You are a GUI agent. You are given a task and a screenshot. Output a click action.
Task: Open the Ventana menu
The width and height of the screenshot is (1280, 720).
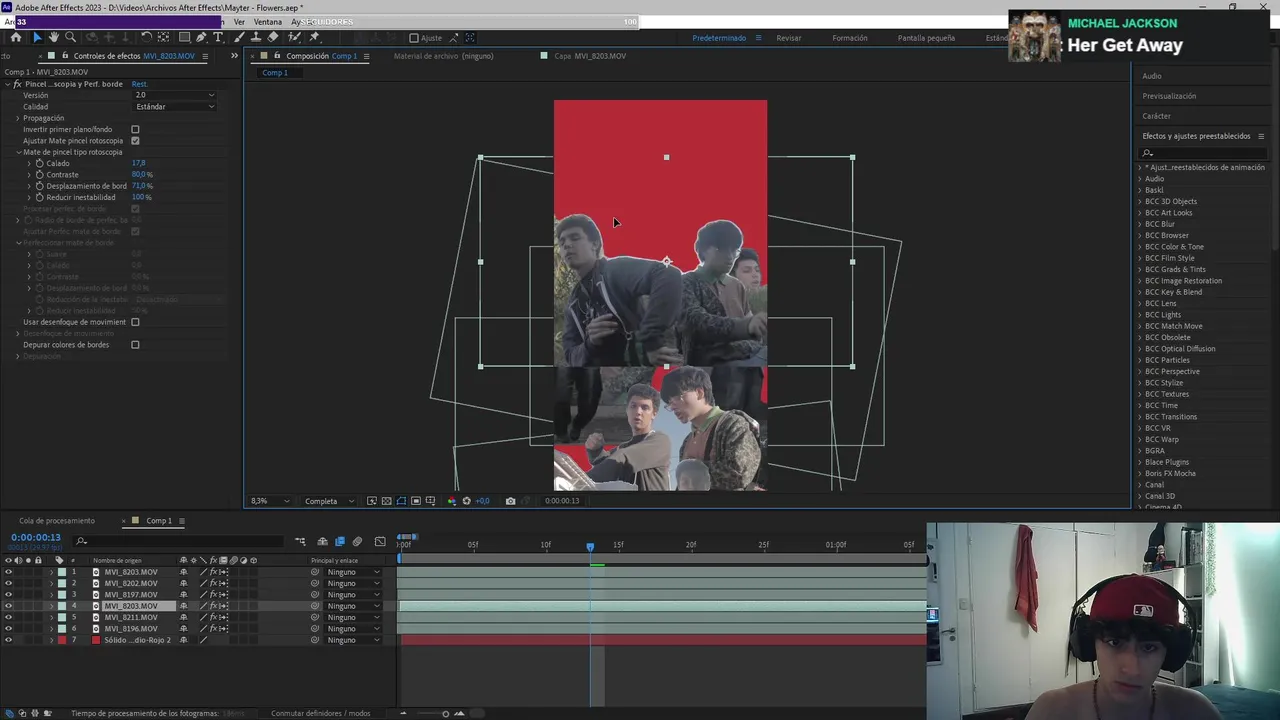point(267,22)
